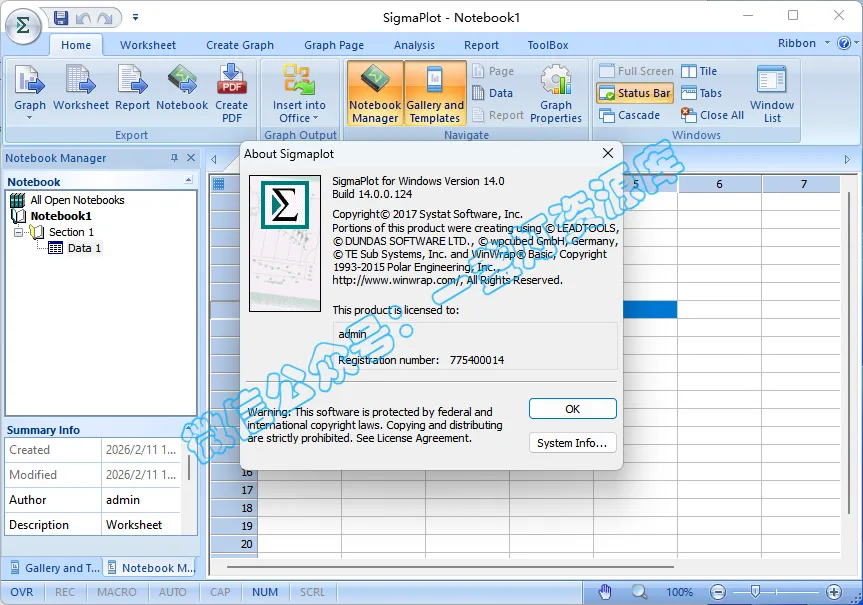
Task: Navigate to Data
Action: tap(493, 93)
